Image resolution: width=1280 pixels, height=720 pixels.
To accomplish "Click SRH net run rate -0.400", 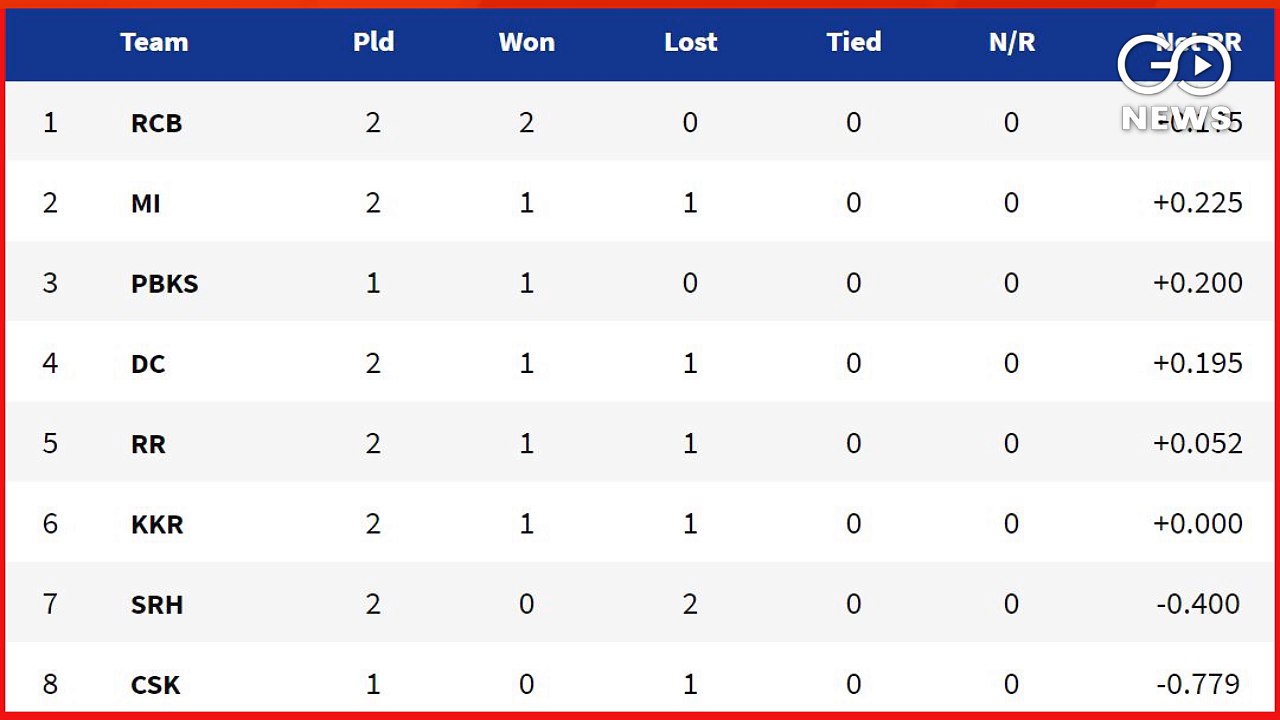I will coord(1200,604).
